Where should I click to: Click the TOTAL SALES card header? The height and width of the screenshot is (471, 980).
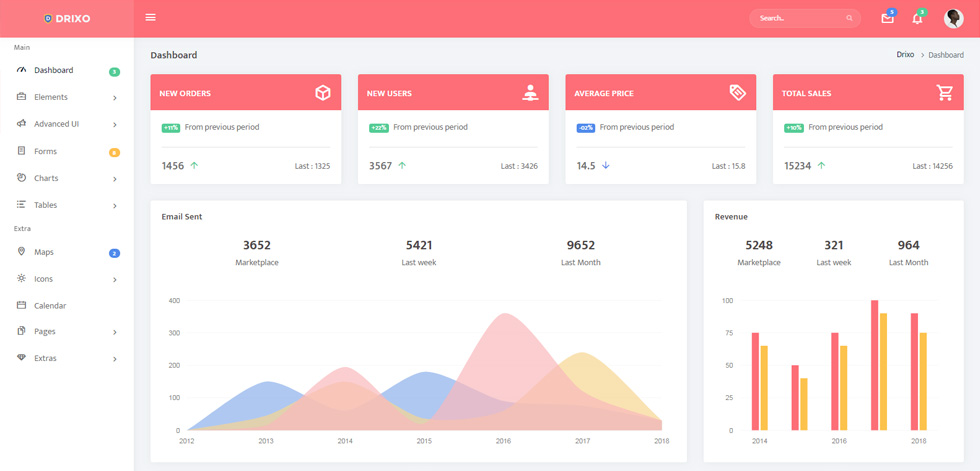coord(868,92)
